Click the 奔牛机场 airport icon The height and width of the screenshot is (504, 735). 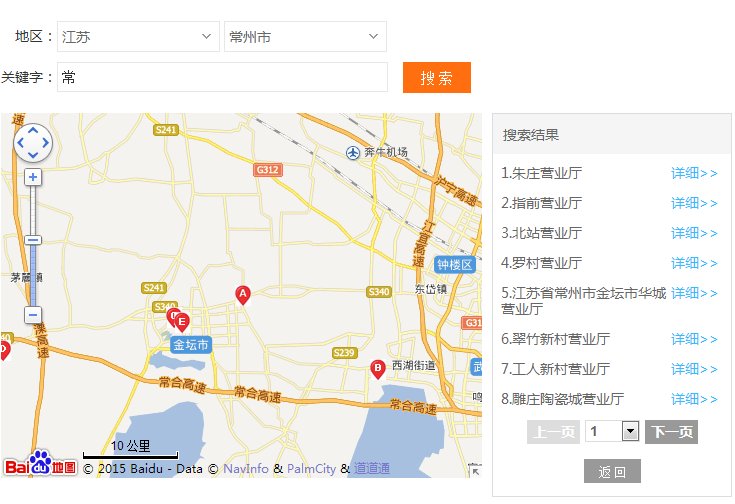click(352, 152)
